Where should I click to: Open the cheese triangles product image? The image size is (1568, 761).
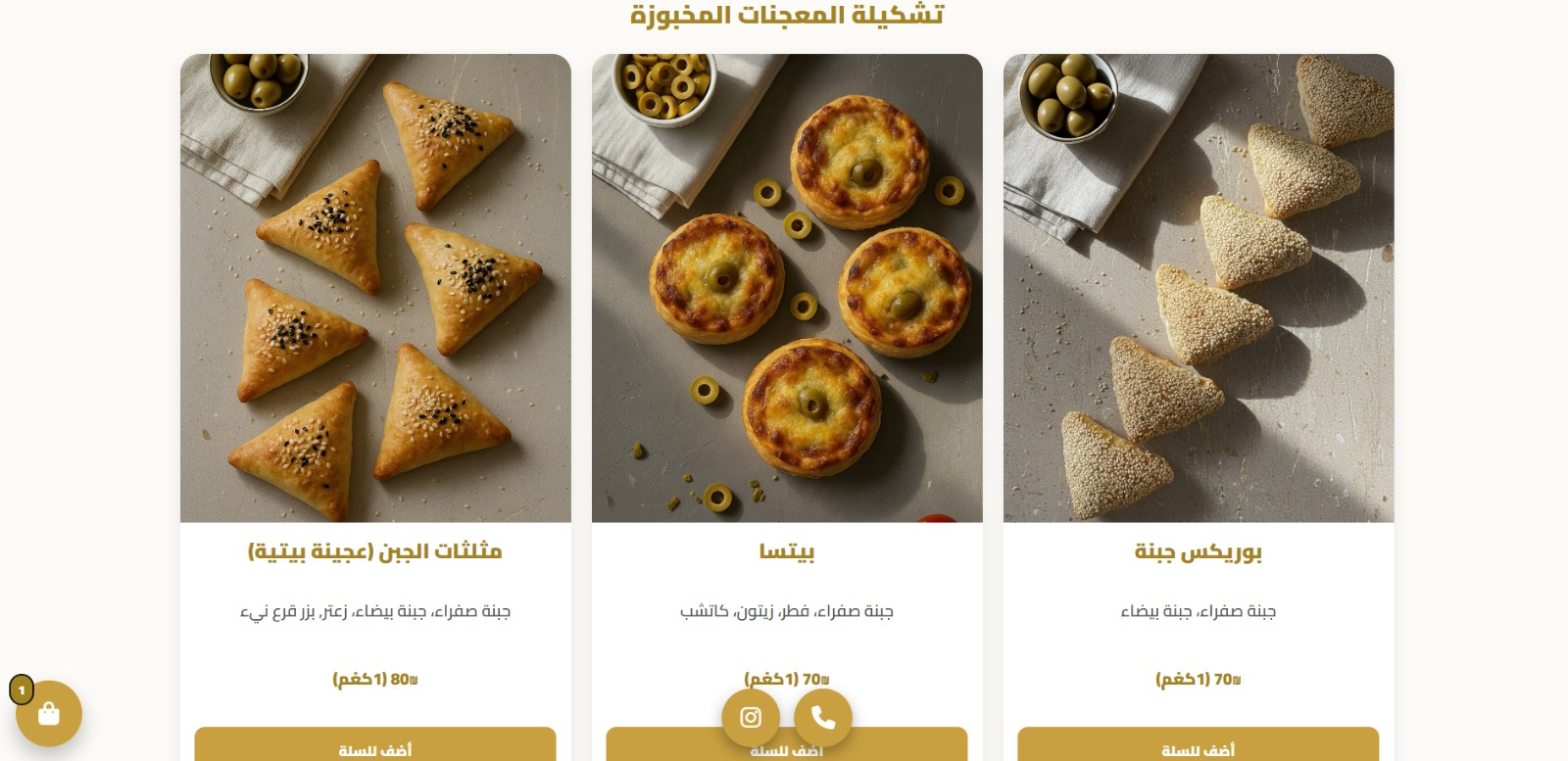[x=375, y=288]
